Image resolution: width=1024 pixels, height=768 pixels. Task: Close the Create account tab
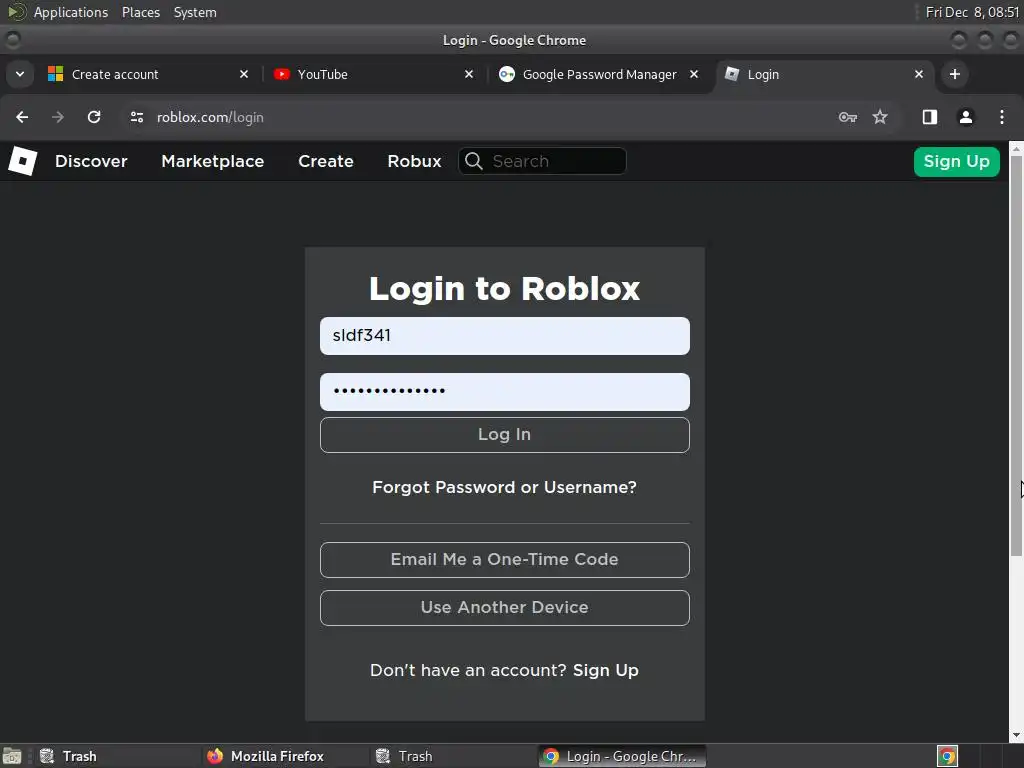[244, 74]
